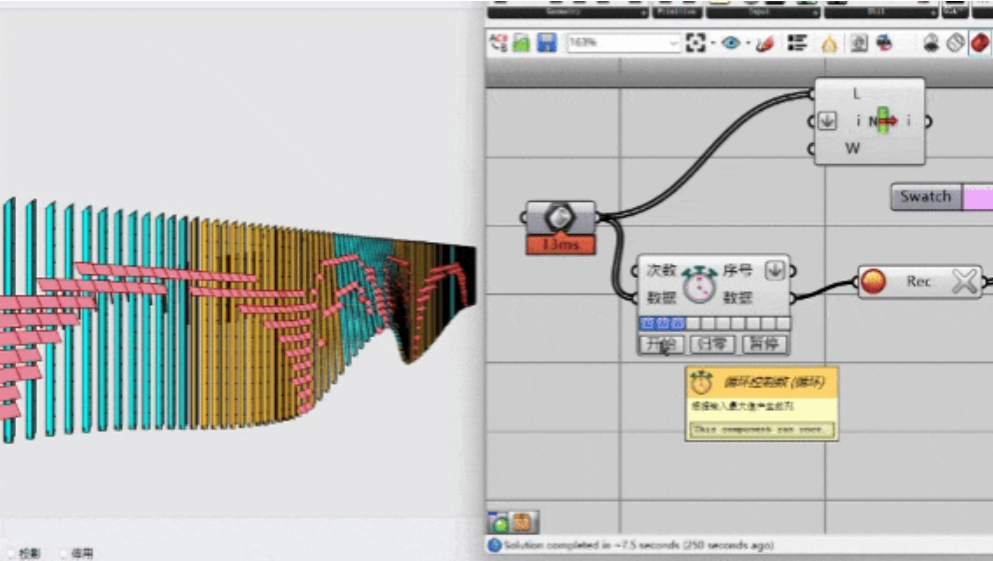Click the green open file icon
The width and height of the screenshot is (993, 561).
coord(522,43)
